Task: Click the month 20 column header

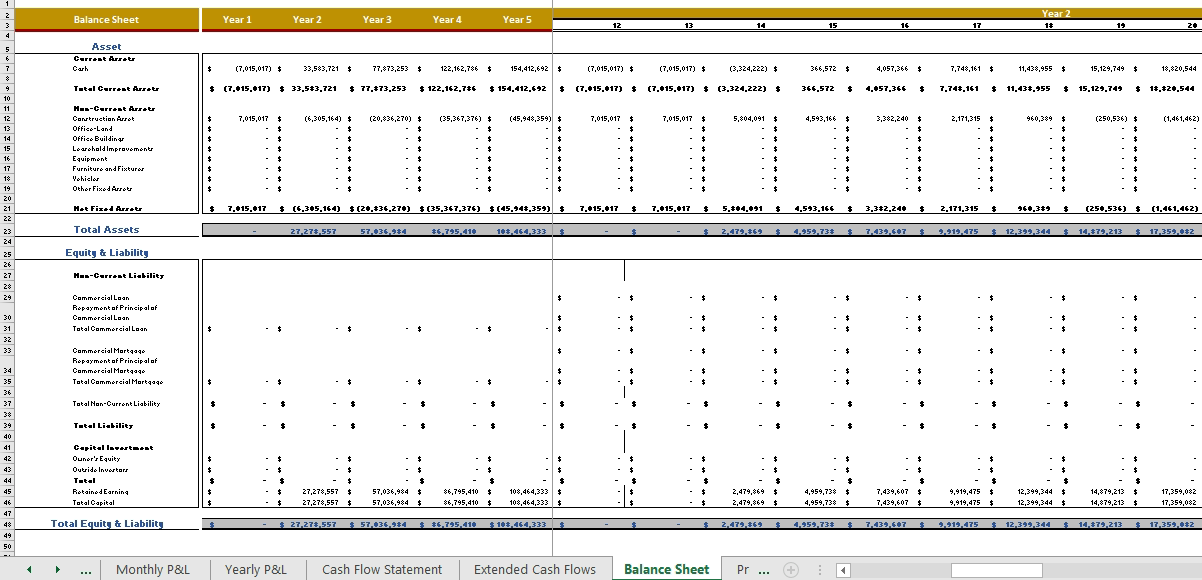Action: point(1191,25)
